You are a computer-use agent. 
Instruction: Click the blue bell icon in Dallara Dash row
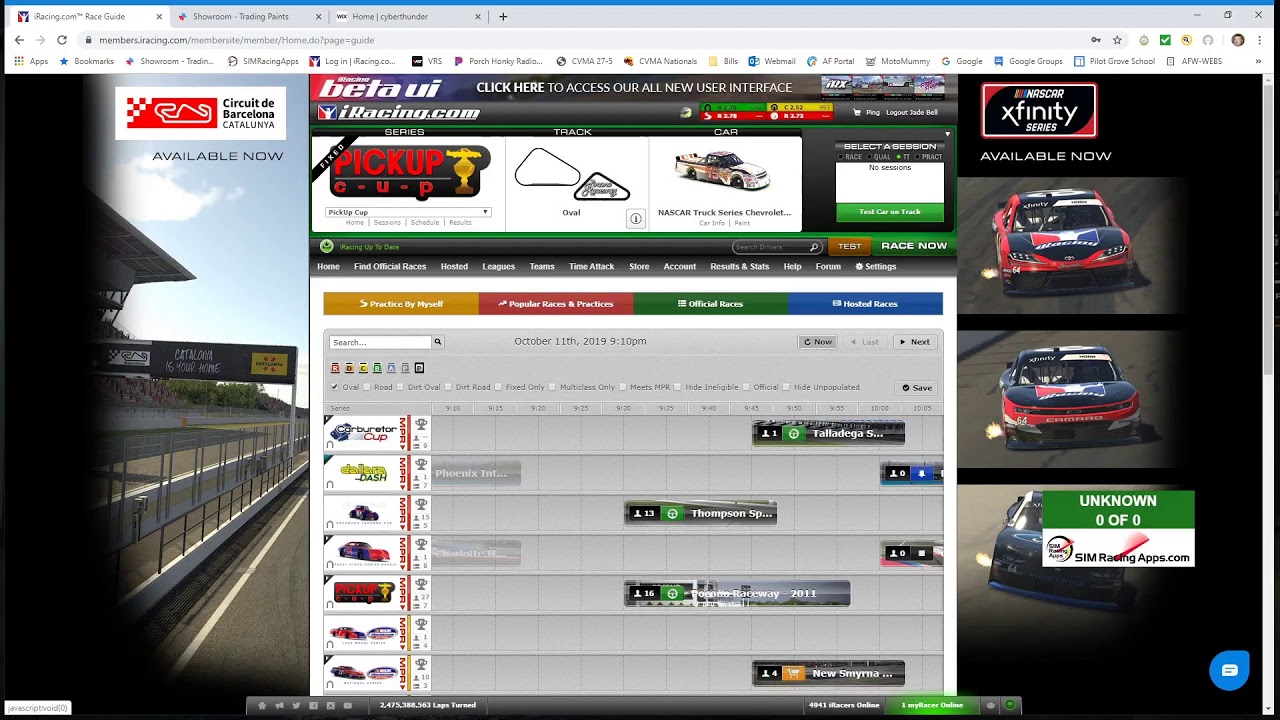(x=922, y=473)
